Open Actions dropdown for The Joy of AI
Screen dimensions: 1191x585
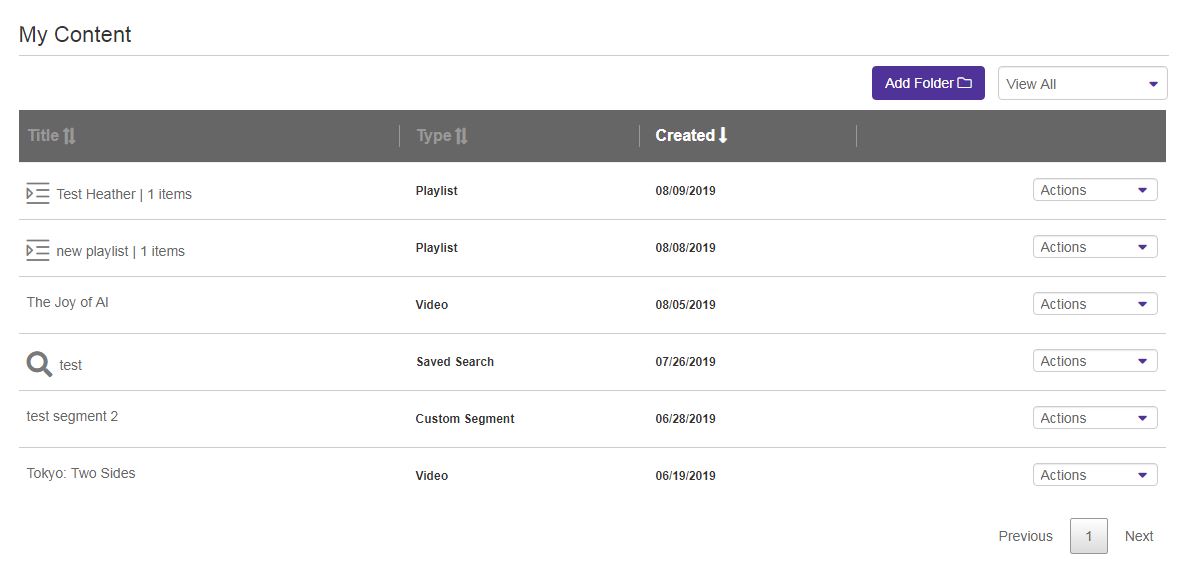1094,303
